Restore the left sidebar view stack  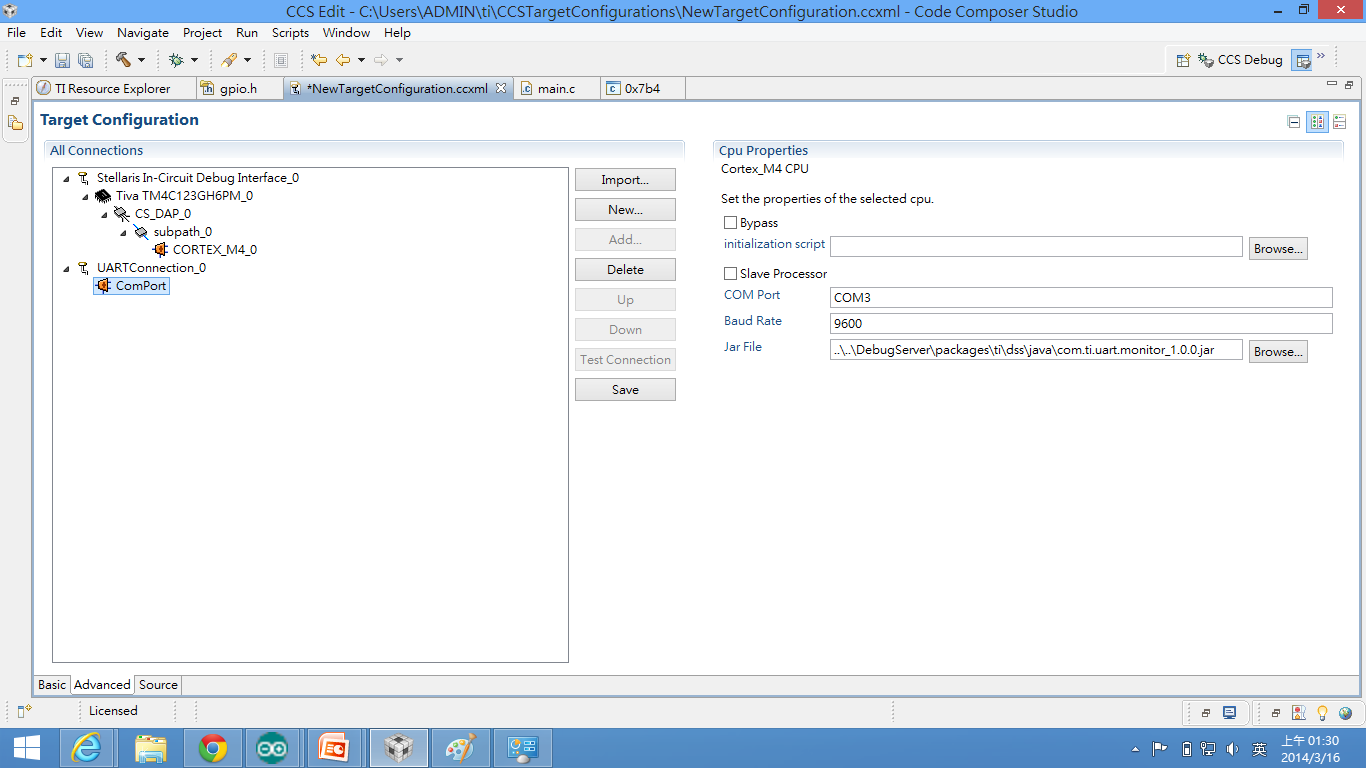point(15,101)
